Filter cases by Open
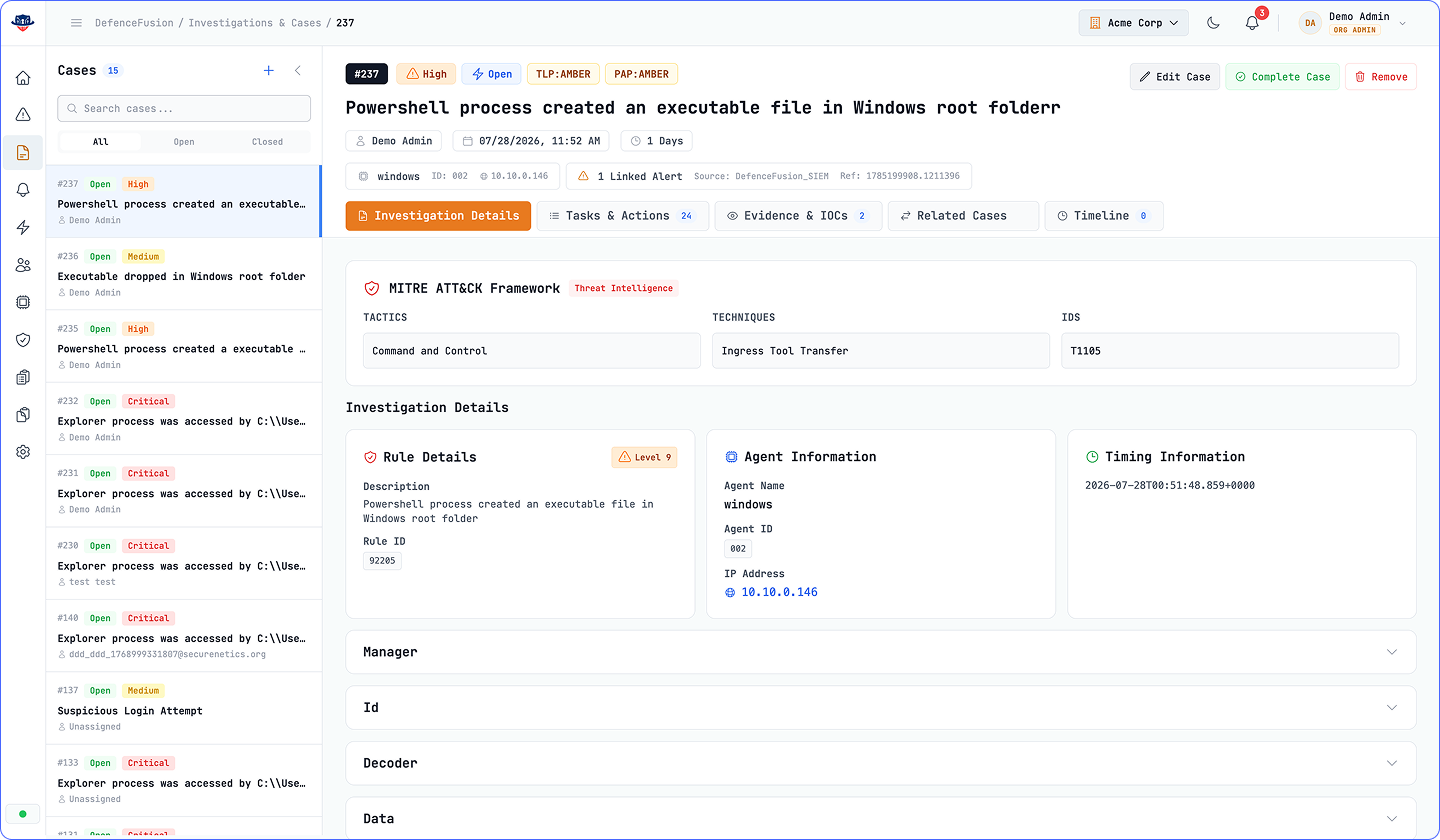This screenshot has width=1440, height=840. point(184,142)
